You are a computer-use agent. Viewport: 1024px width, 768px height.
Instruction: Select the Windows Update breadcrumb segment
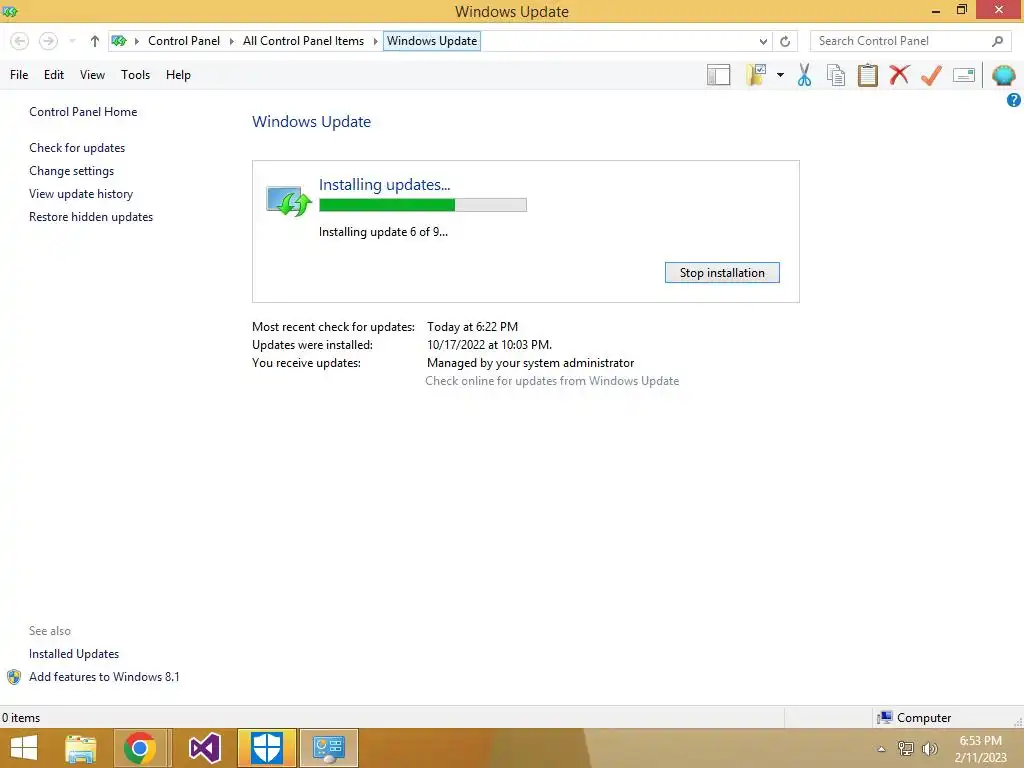pyautogui.click(x=432, y=41)
